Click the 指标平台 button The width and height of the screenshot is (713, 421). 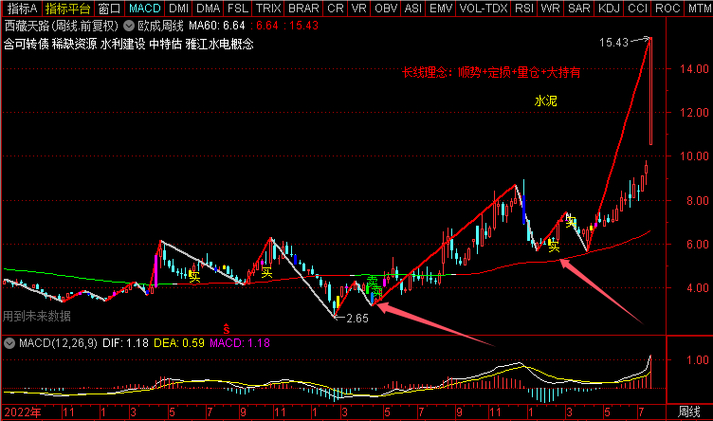(x=67, y=8)
